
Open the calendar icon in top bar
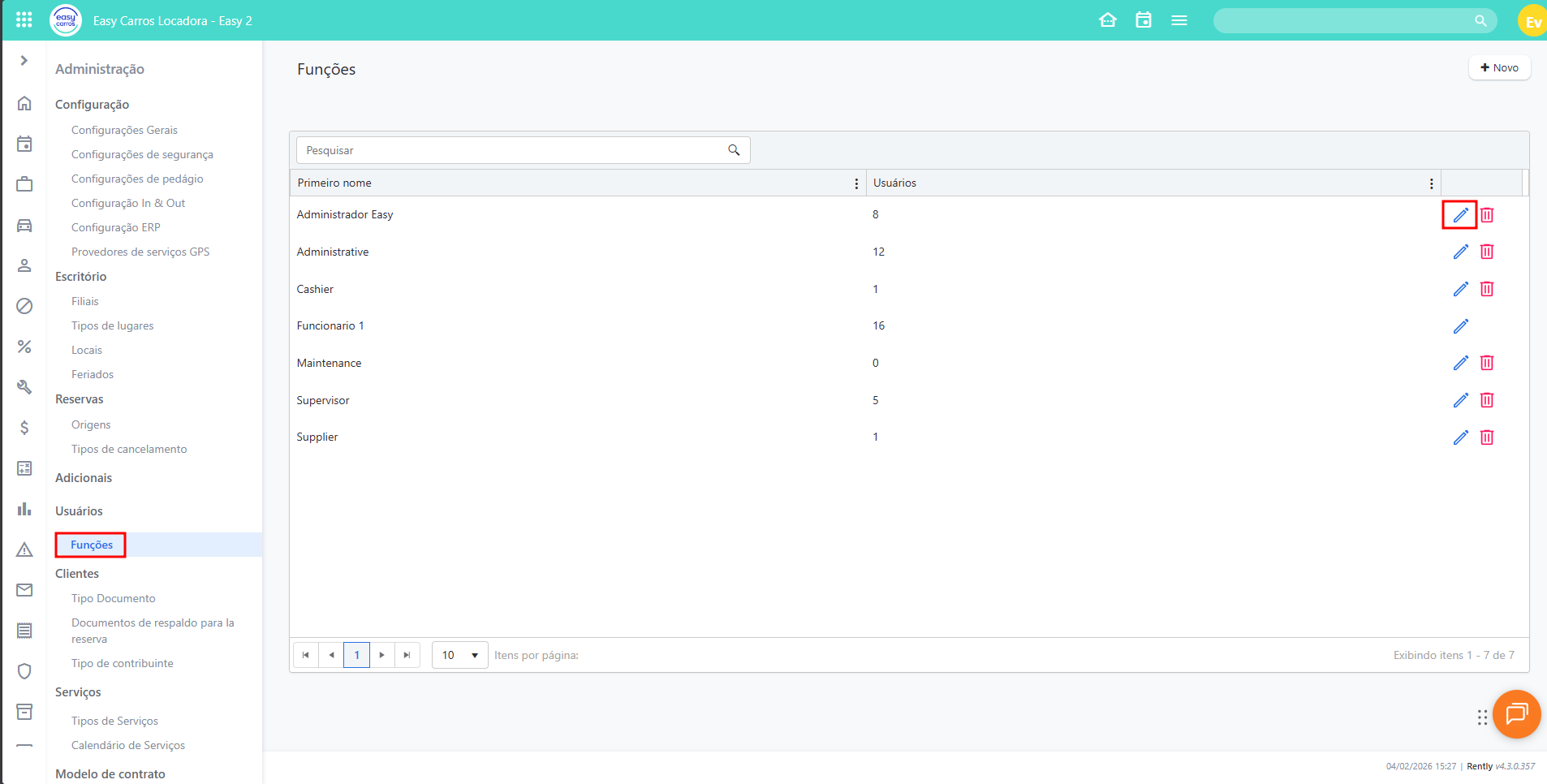point(1143,20)
